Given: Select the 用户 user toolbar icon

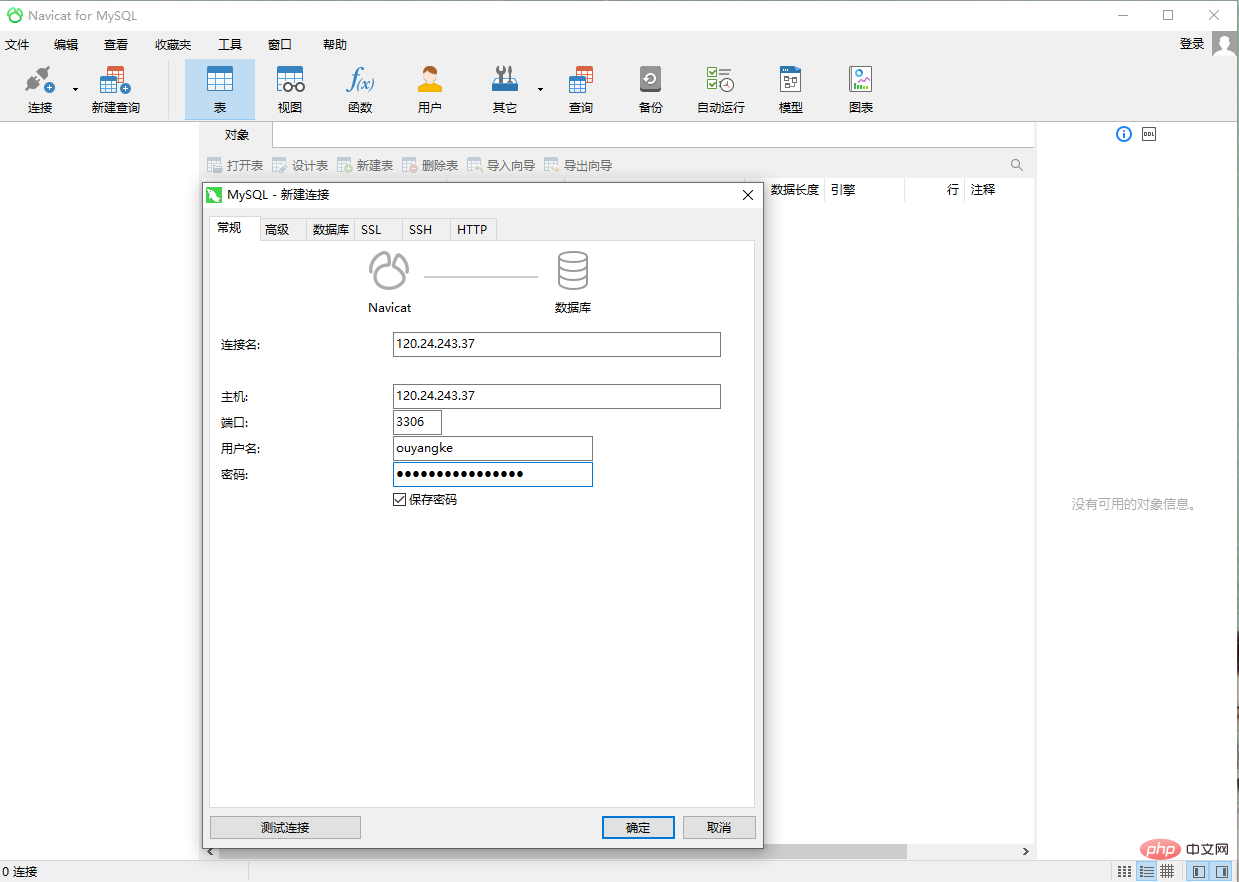Looking at the screenshot, I should point(430,89).
